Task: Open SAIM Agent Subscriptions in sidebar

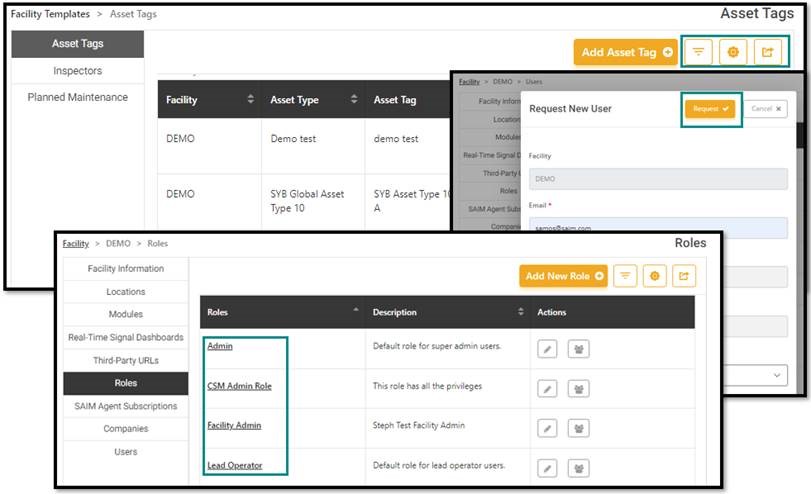Action: [125, 406]
